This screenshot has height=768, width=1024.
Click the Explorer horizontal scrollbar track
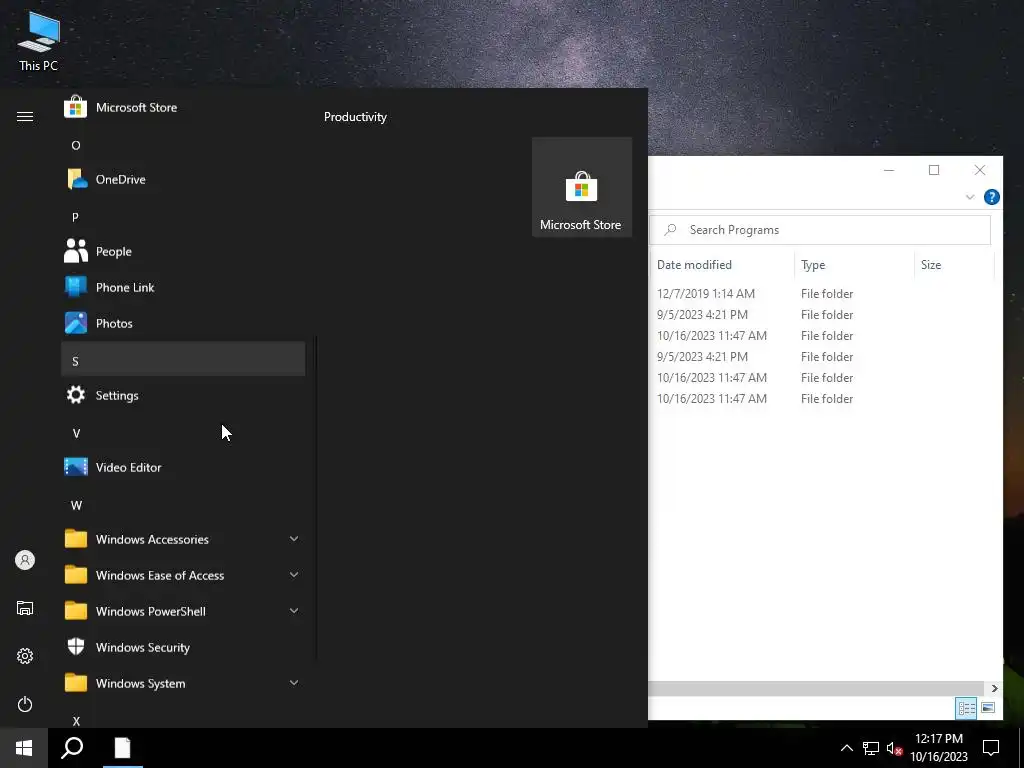(x=816, y=688)
